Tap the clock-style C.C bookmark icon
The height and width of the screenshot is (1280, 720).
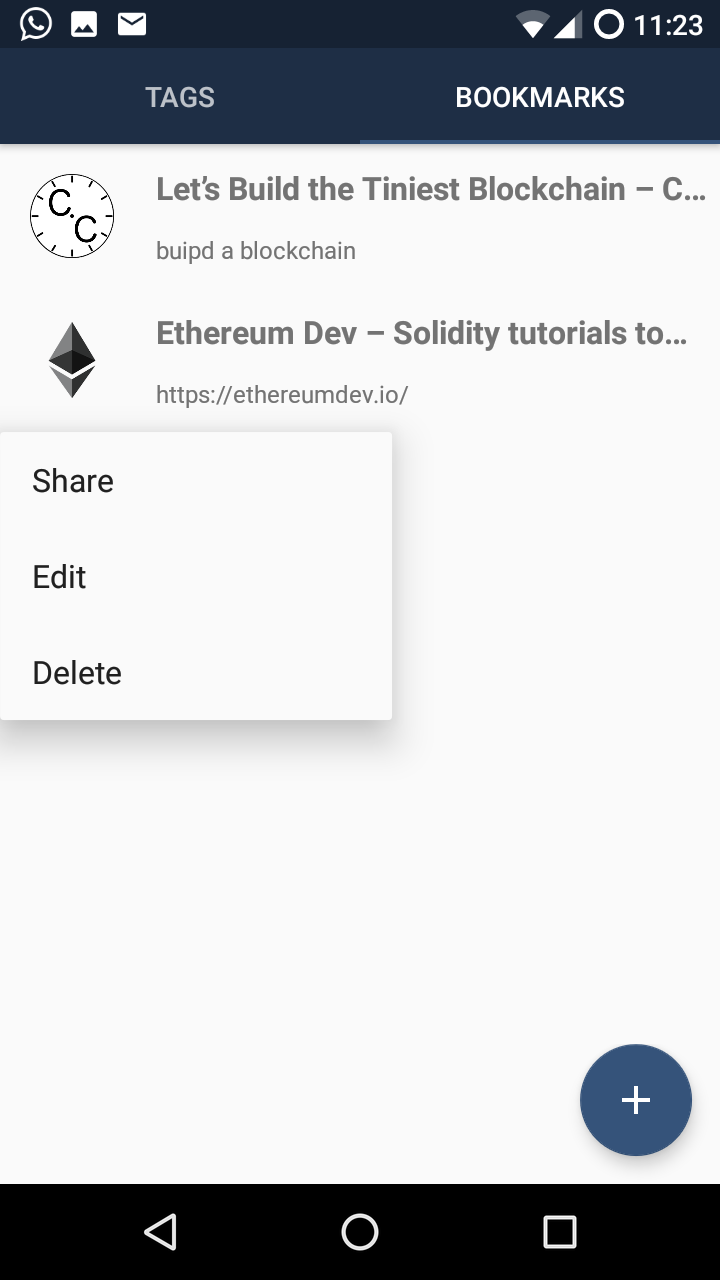(72, 216)
